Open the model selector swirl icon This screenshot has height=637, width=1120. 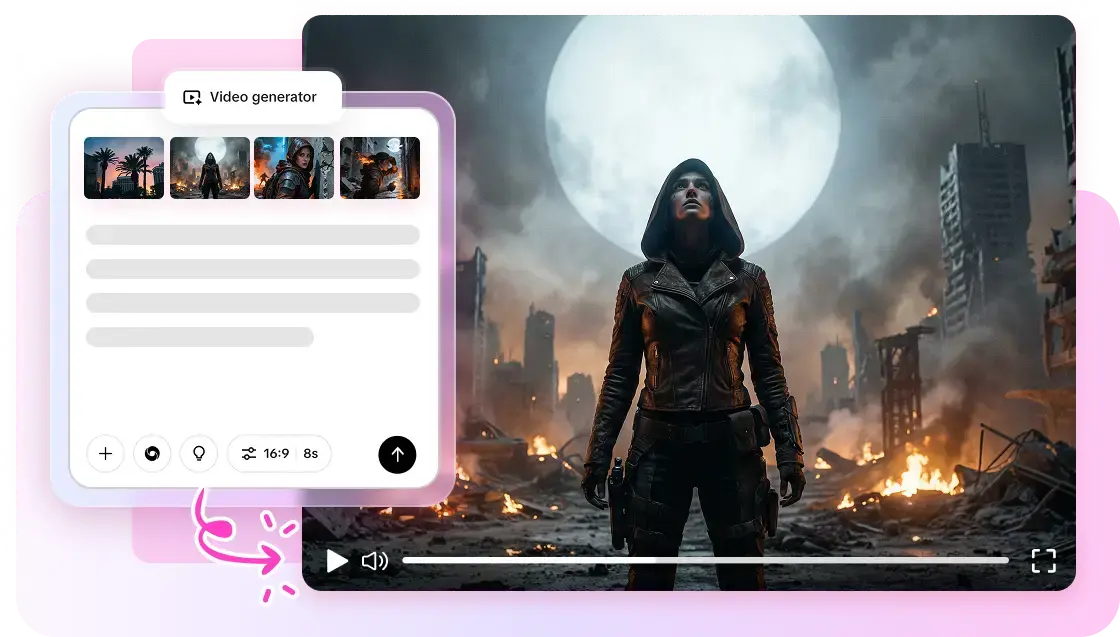pos(152,453)
